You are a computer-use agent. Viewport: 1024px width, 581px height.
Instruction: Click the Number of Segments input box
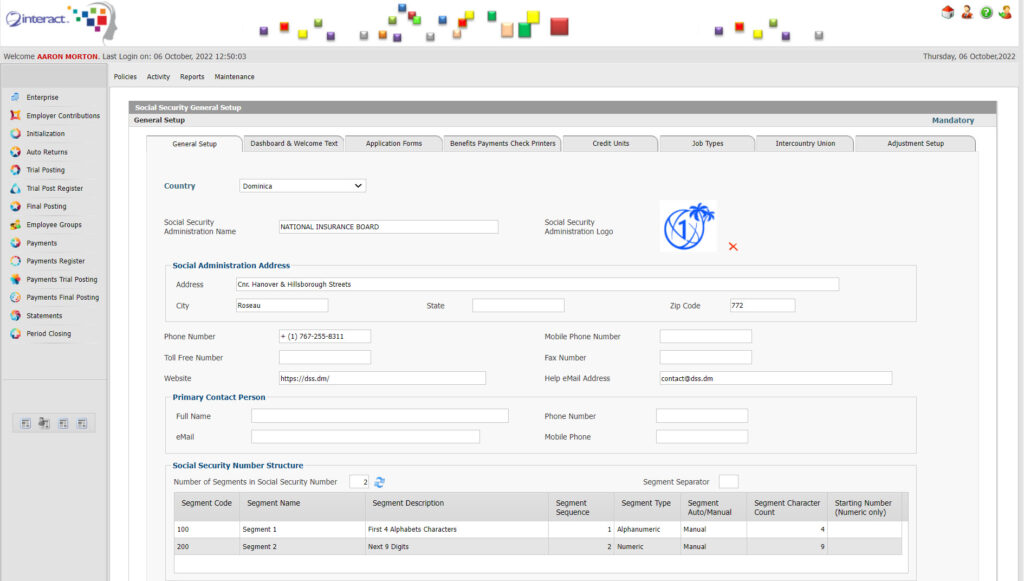pos(359,482)
